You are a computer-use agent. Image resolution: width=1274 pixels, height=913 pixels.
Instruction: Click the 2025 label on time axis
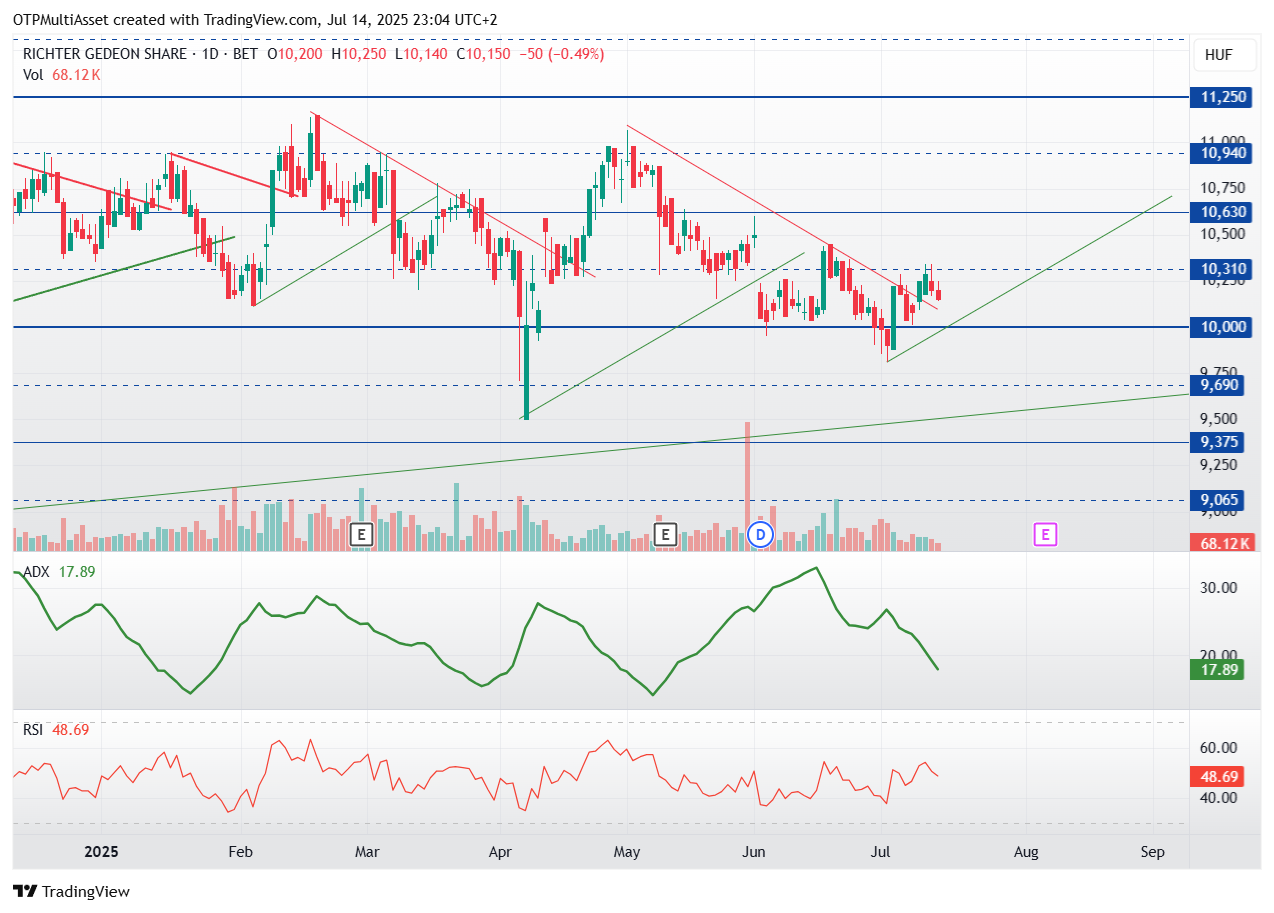101,852
